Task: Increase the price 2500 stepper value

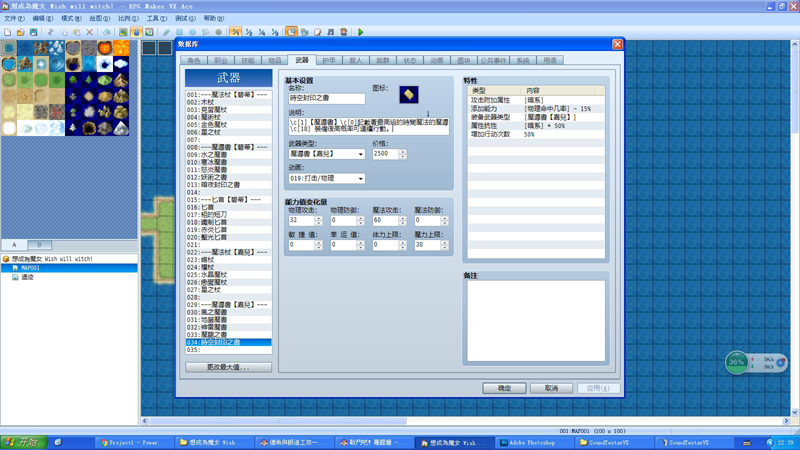Action: pyautogui.click(x=403, y=151)
